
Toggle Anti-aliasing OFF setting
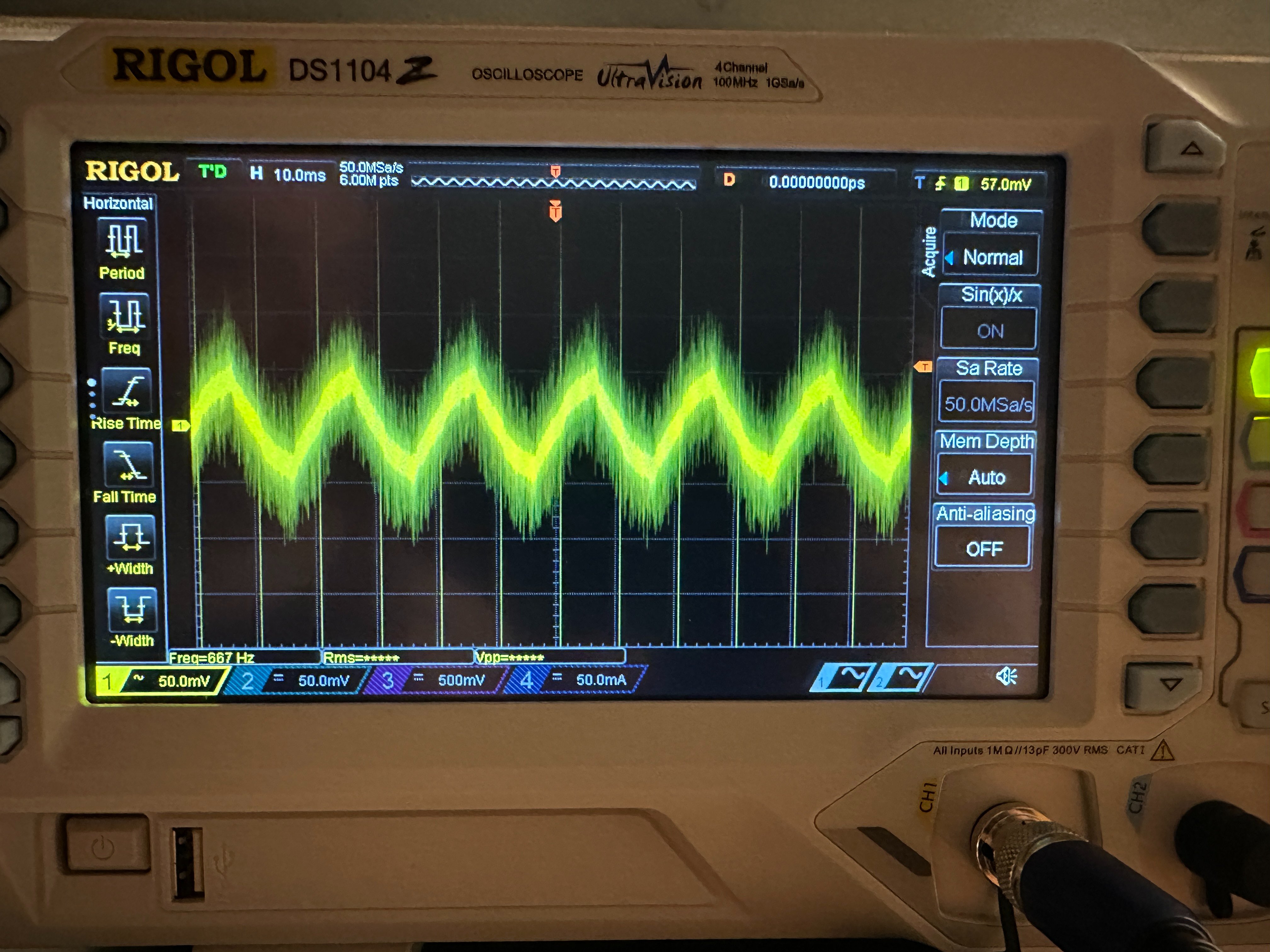984,549
